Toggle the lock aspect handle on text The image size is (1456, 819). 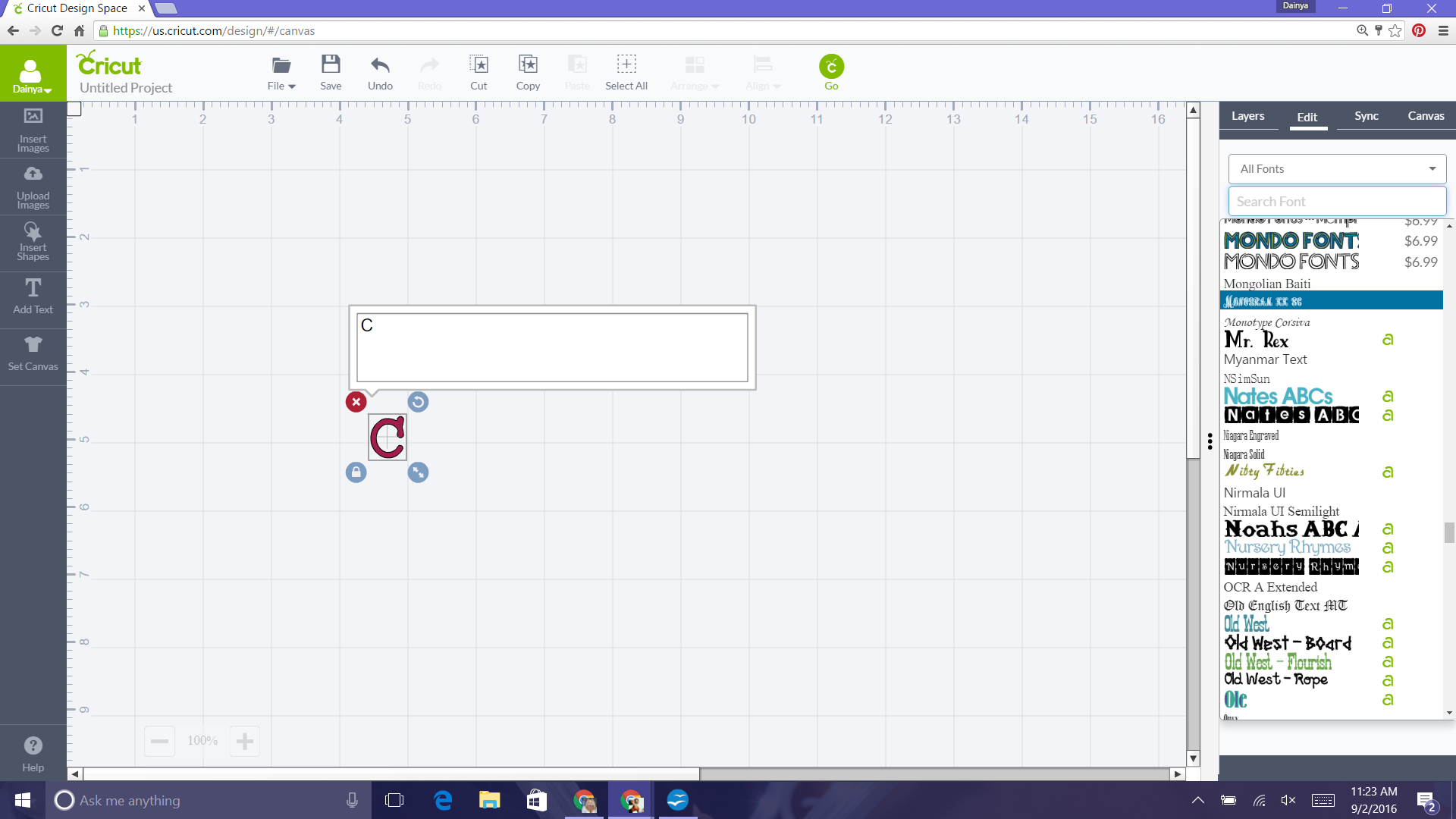(356, 472)
